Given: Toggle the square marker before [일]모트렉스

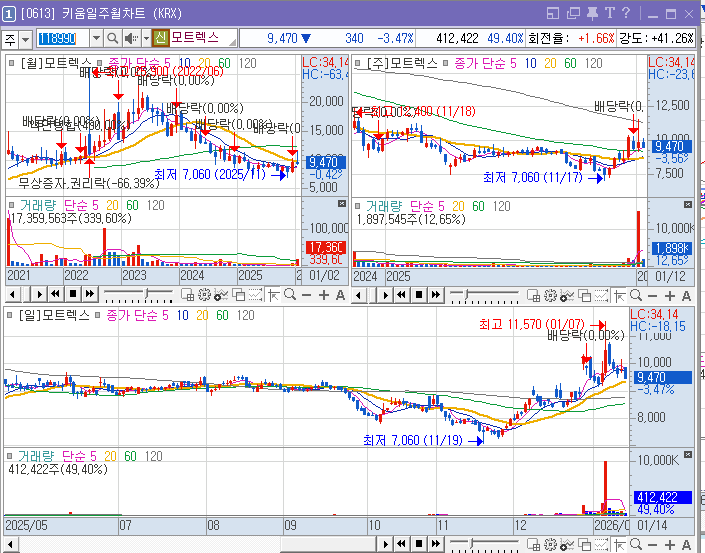Looking at the screenshot, I should [10, 315].
